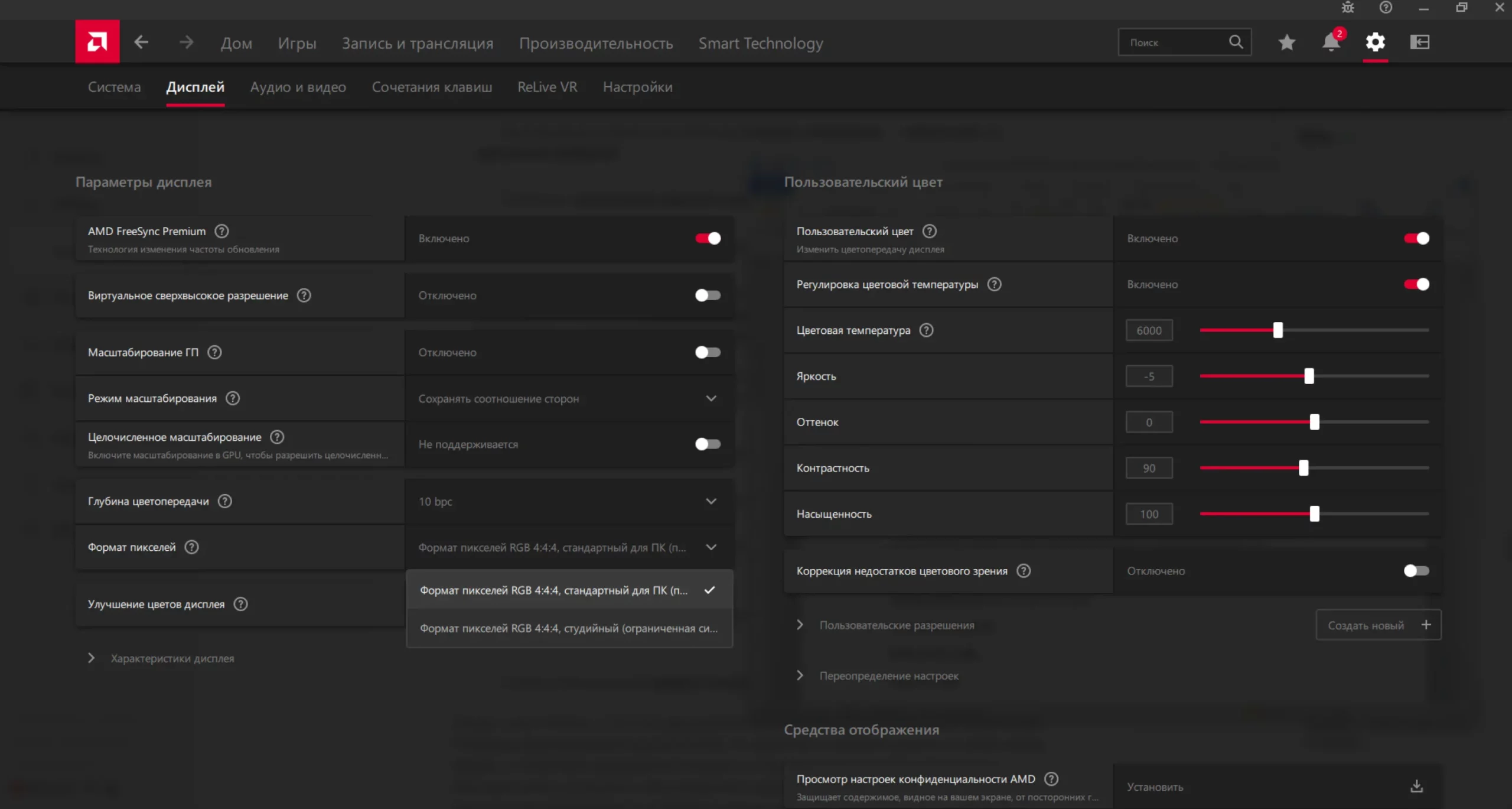Open the sidebar panel icon
The image size is (1512, 809).
coord(1419,42)
